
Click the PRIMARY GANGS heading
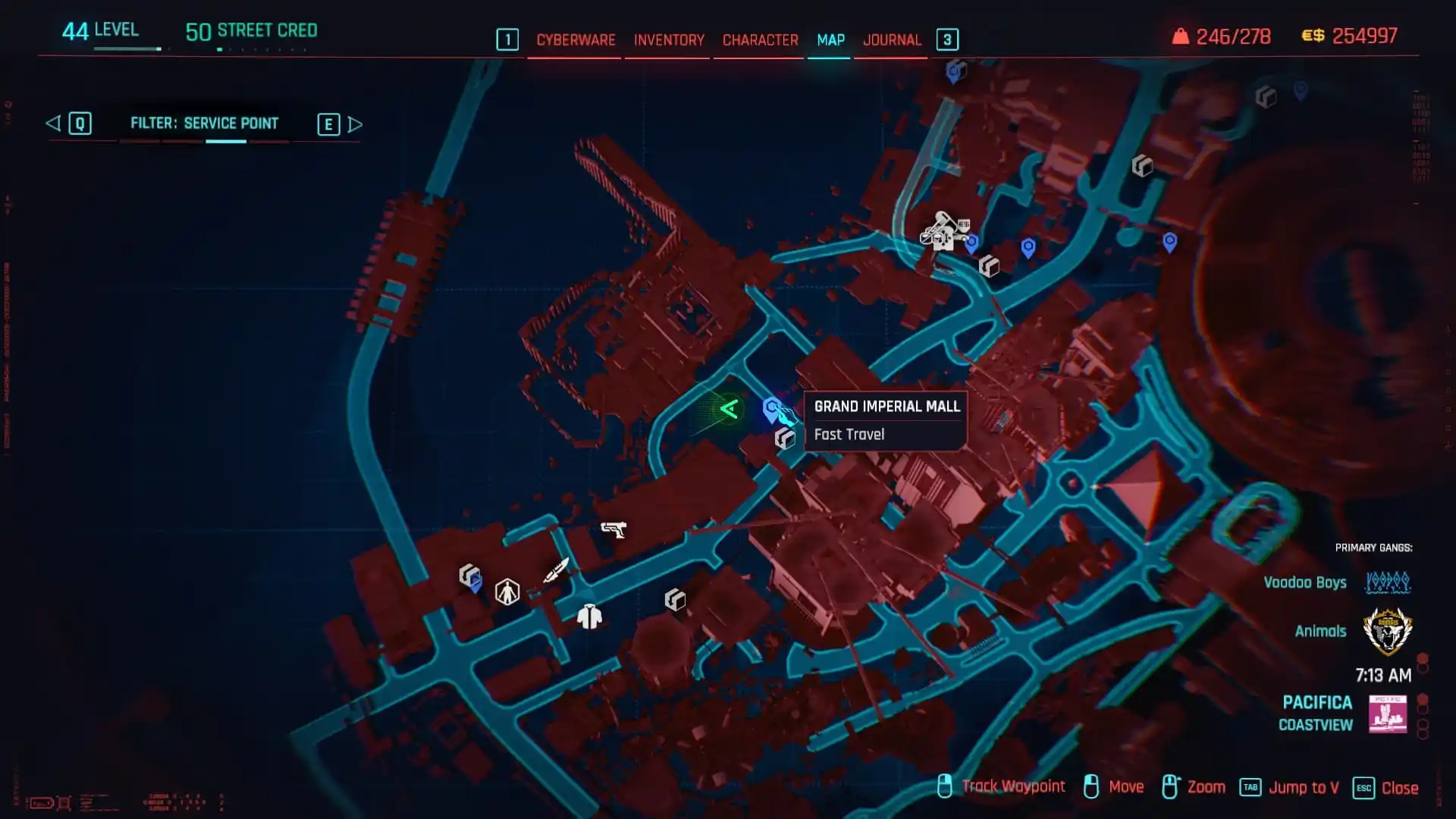pos(1373,548)
